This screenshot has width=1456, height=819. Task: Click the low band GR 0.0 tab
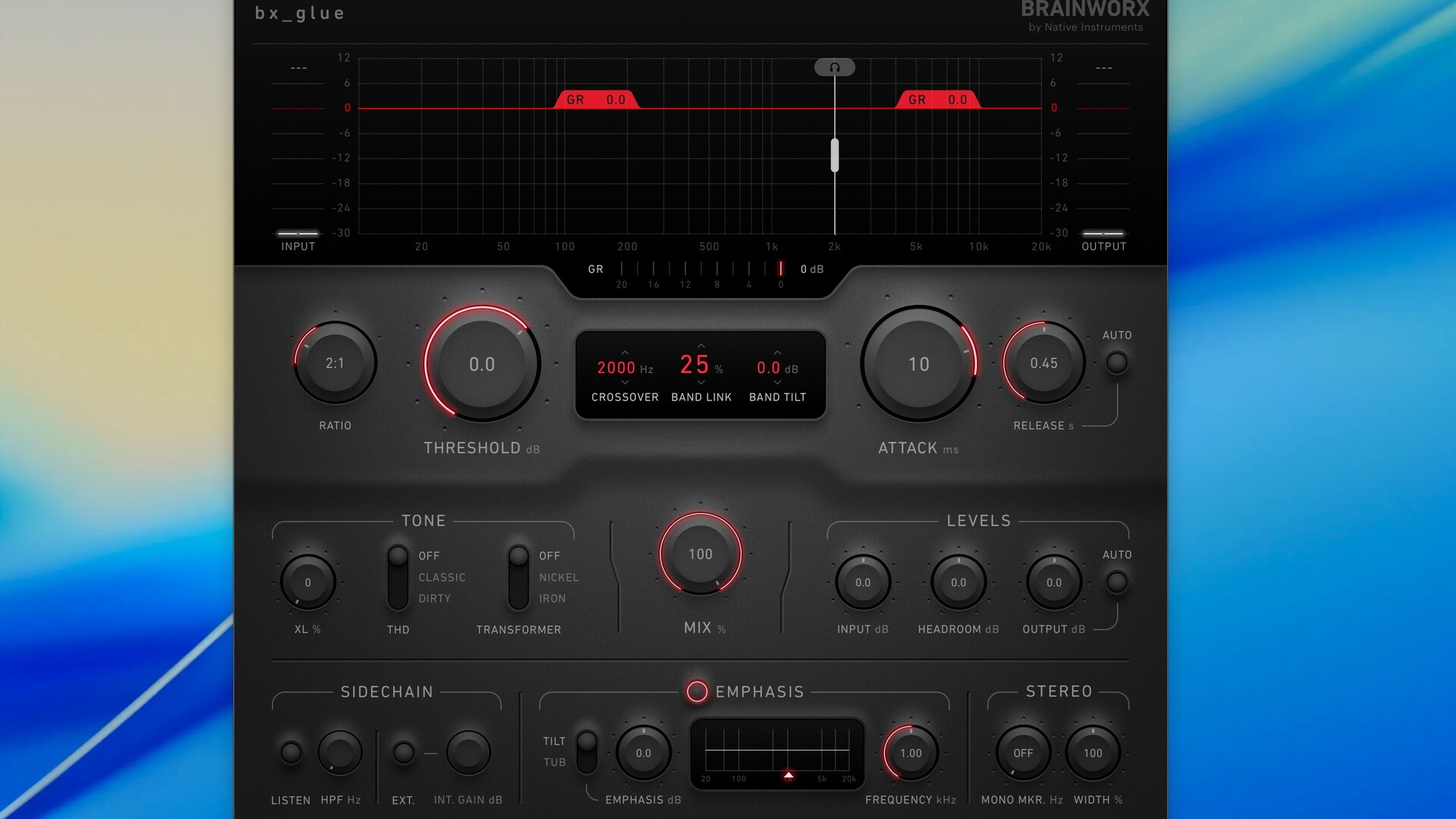(x=596, y=99)
